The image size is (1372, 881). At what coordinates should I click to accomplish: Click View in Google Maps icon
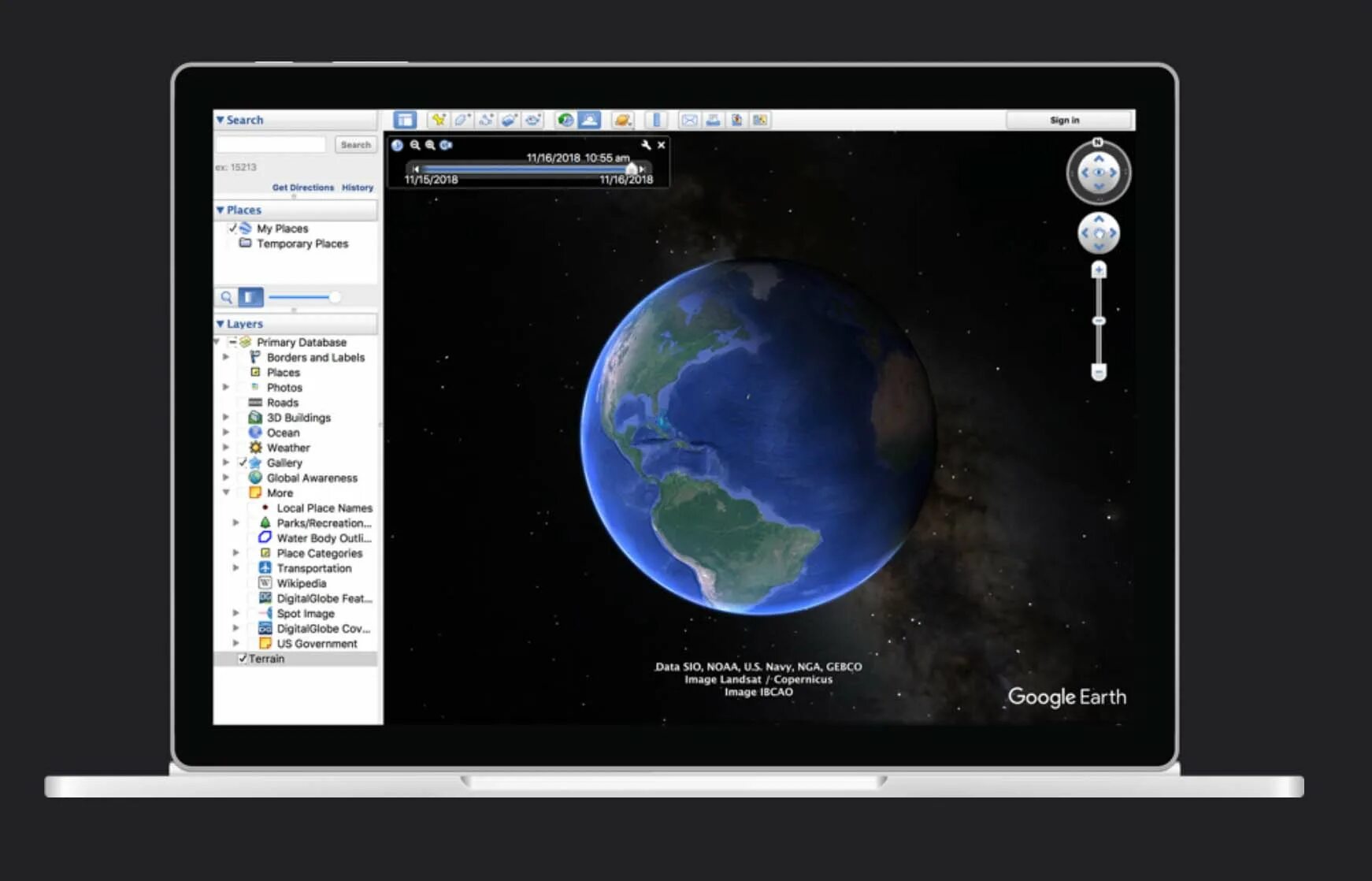[760, 120]
